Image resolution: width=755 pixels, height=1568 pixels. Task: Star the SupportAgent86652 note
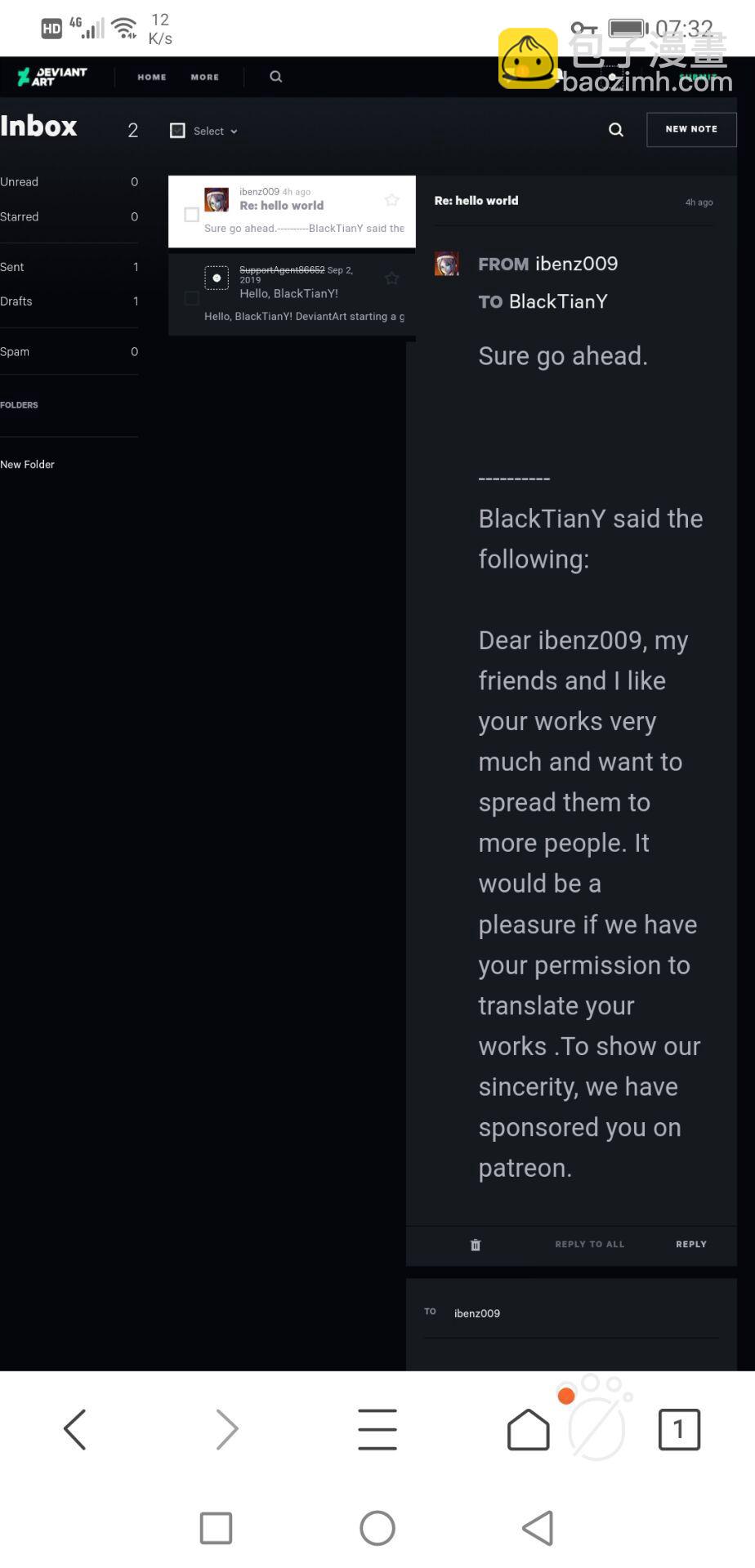(x=392, y=278)
